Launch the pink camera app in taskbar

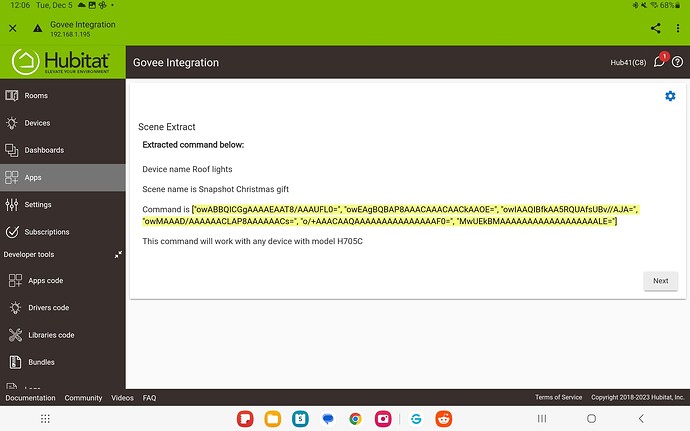383,419
